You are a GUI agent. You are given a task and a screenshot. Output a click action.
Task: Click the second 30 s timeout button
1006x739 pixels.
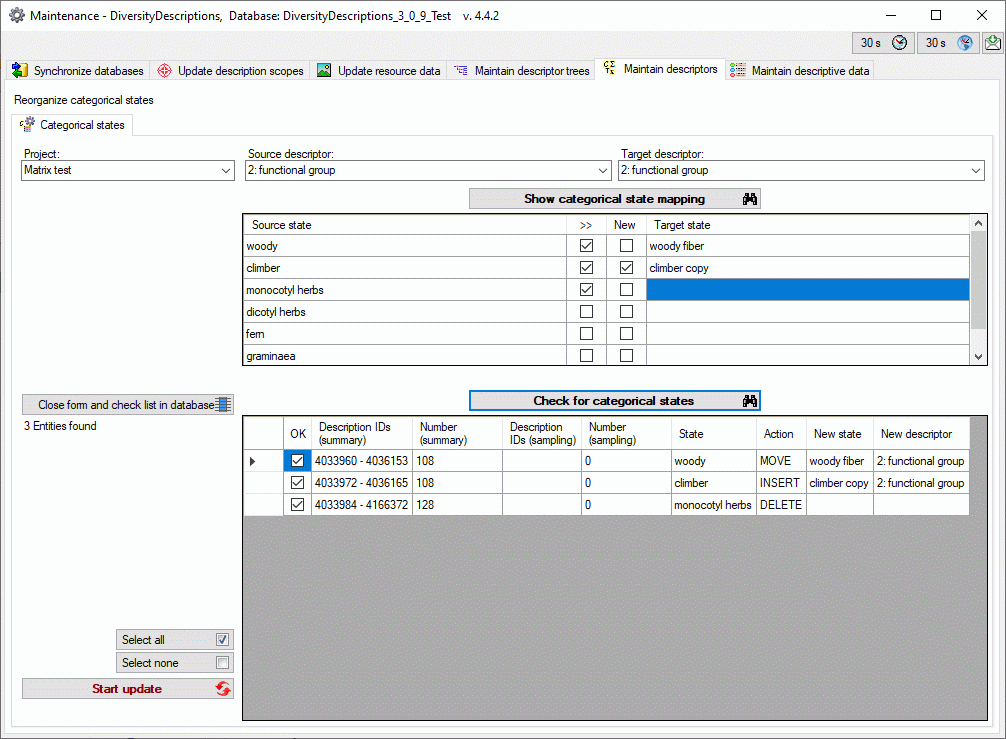pos(947,43)
